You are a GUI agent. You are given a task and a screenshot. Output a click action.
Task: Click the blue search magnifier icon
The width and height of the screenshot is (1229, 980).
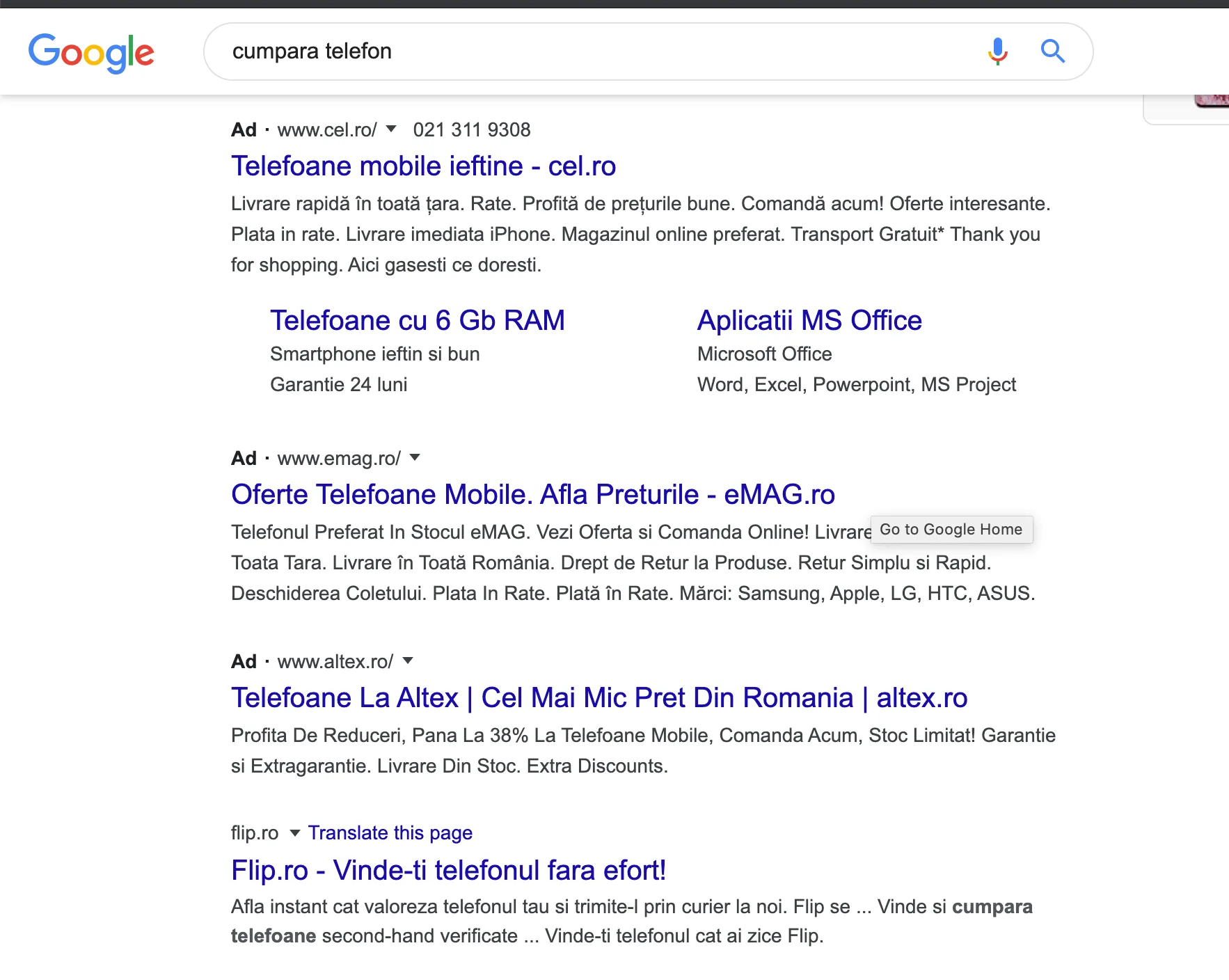pos(1052,52)
